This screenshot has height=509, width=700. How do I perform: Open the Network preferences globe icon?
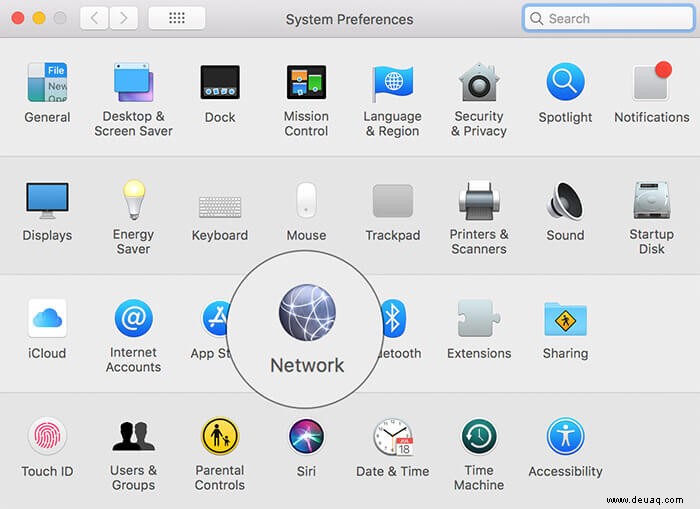click(307, 313)
